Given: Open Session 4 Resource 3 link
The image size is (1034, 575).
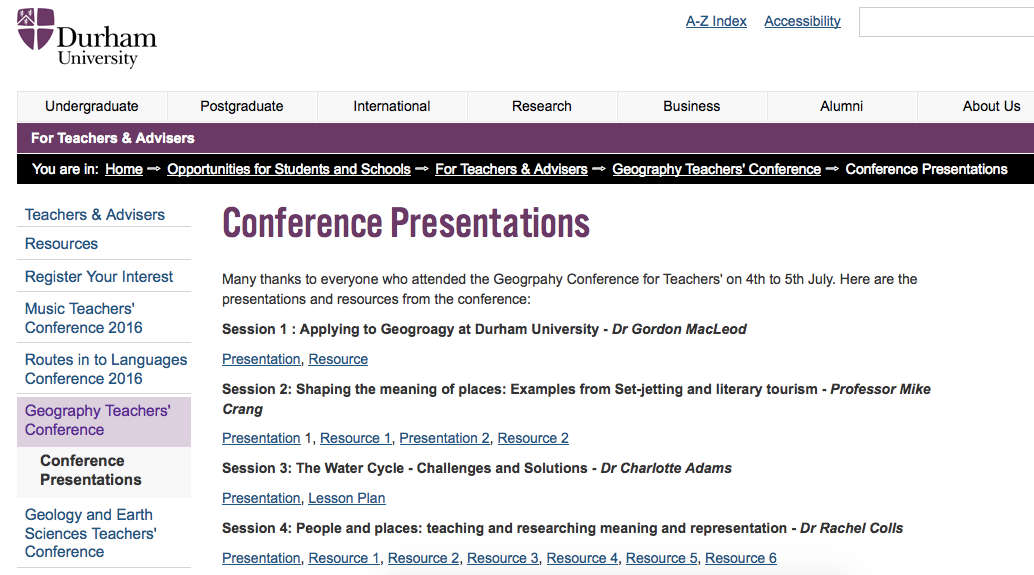Looking at the screenshot, I should click(x=503, y=559).
